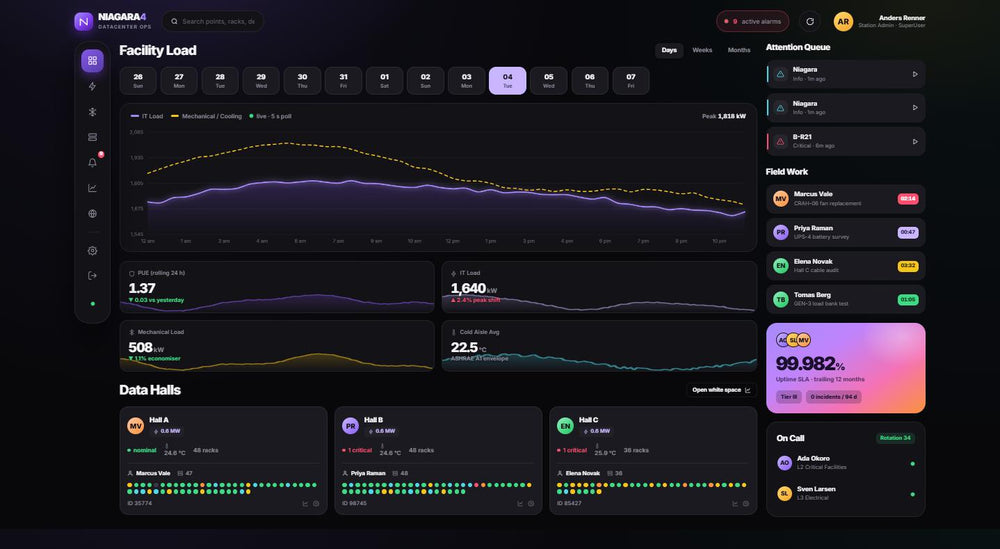Image resolution: width=1000 pixels, height=549 pixels.
Task: Click ID 35774 on Hall A card
Action: click(x=140, y=504)
